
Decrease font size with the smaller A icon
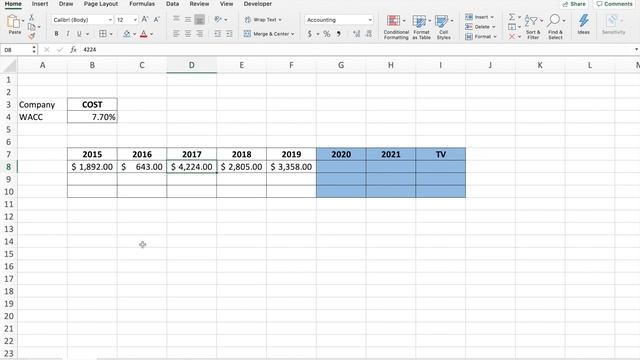156,20
